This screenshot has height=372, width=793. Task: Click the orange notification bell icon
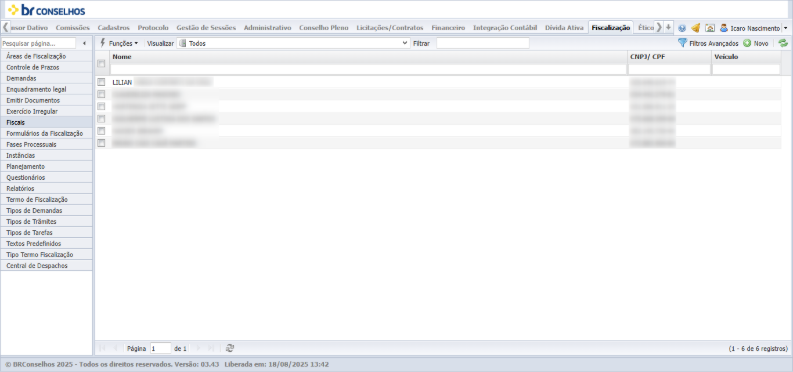coord(695,28)
